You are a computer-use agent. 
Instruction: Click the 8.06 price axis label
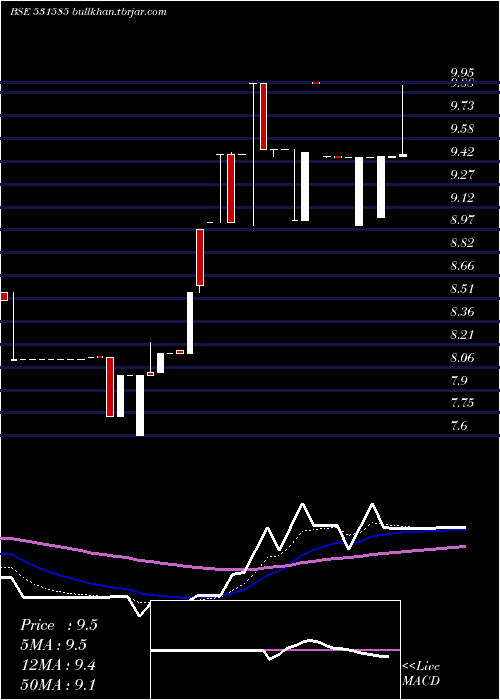point(462,358)
